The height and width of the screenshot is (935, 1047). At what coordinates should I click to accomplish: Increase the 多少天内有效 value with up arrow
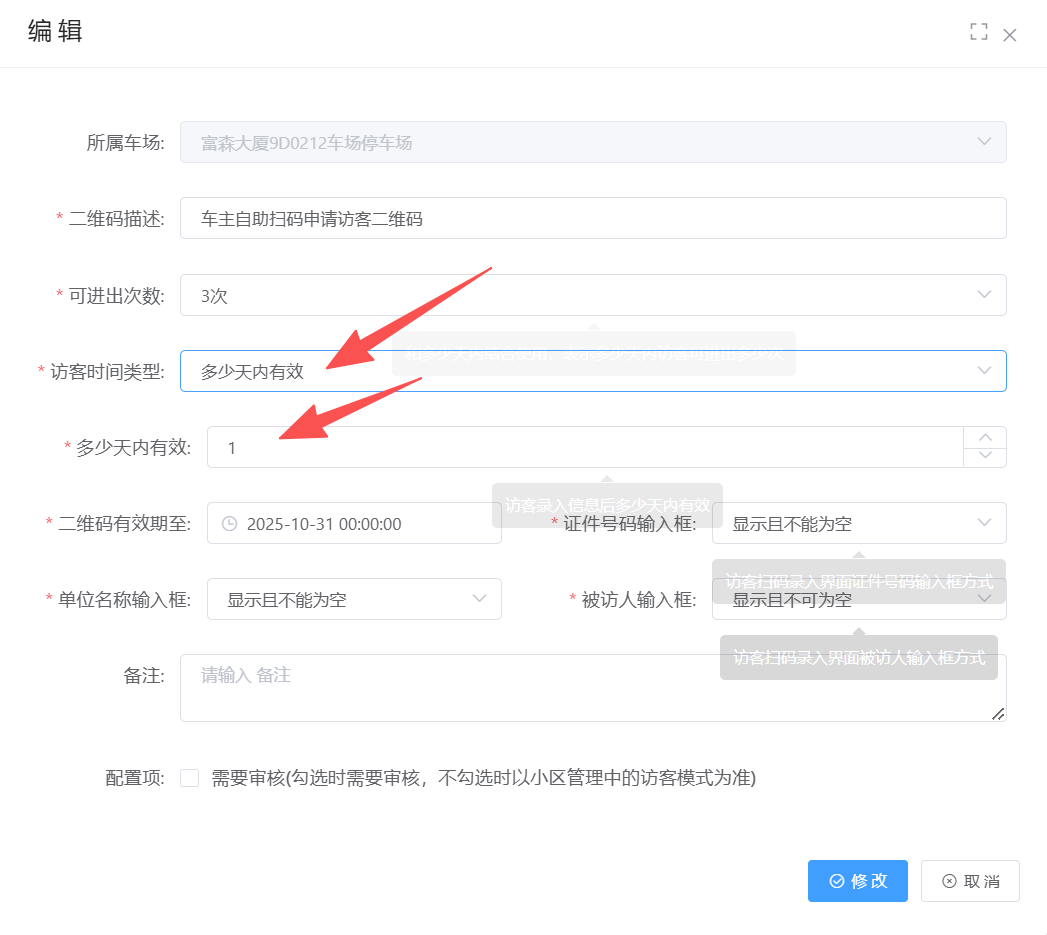(x=985, y=437)
